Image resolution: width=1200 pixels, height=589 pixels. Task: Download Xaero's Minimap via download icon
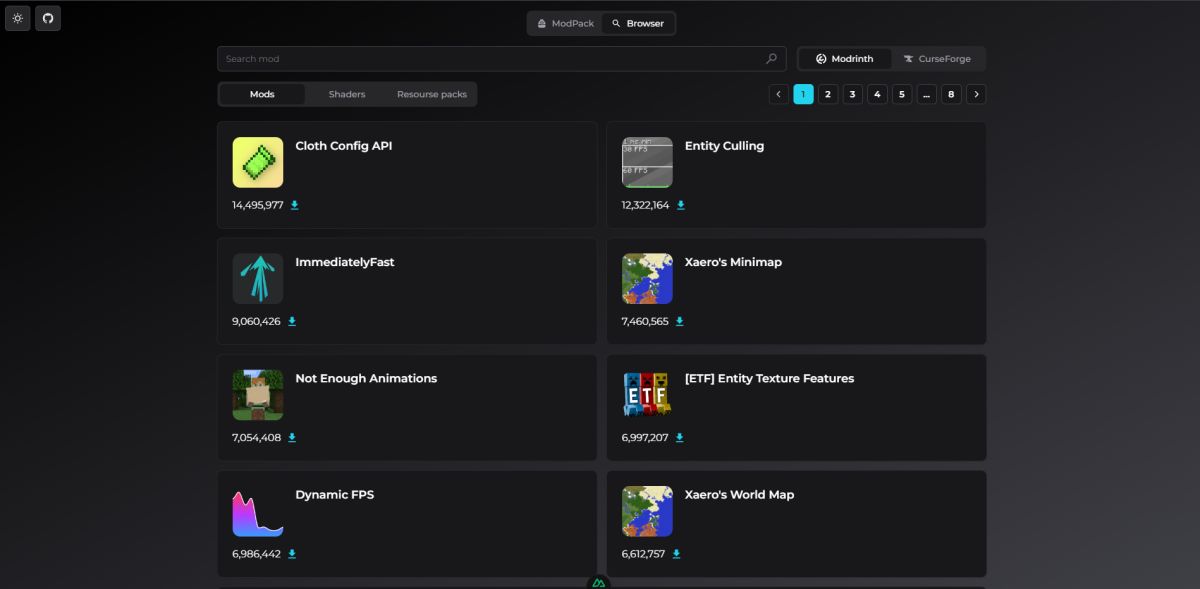(680, 321)
